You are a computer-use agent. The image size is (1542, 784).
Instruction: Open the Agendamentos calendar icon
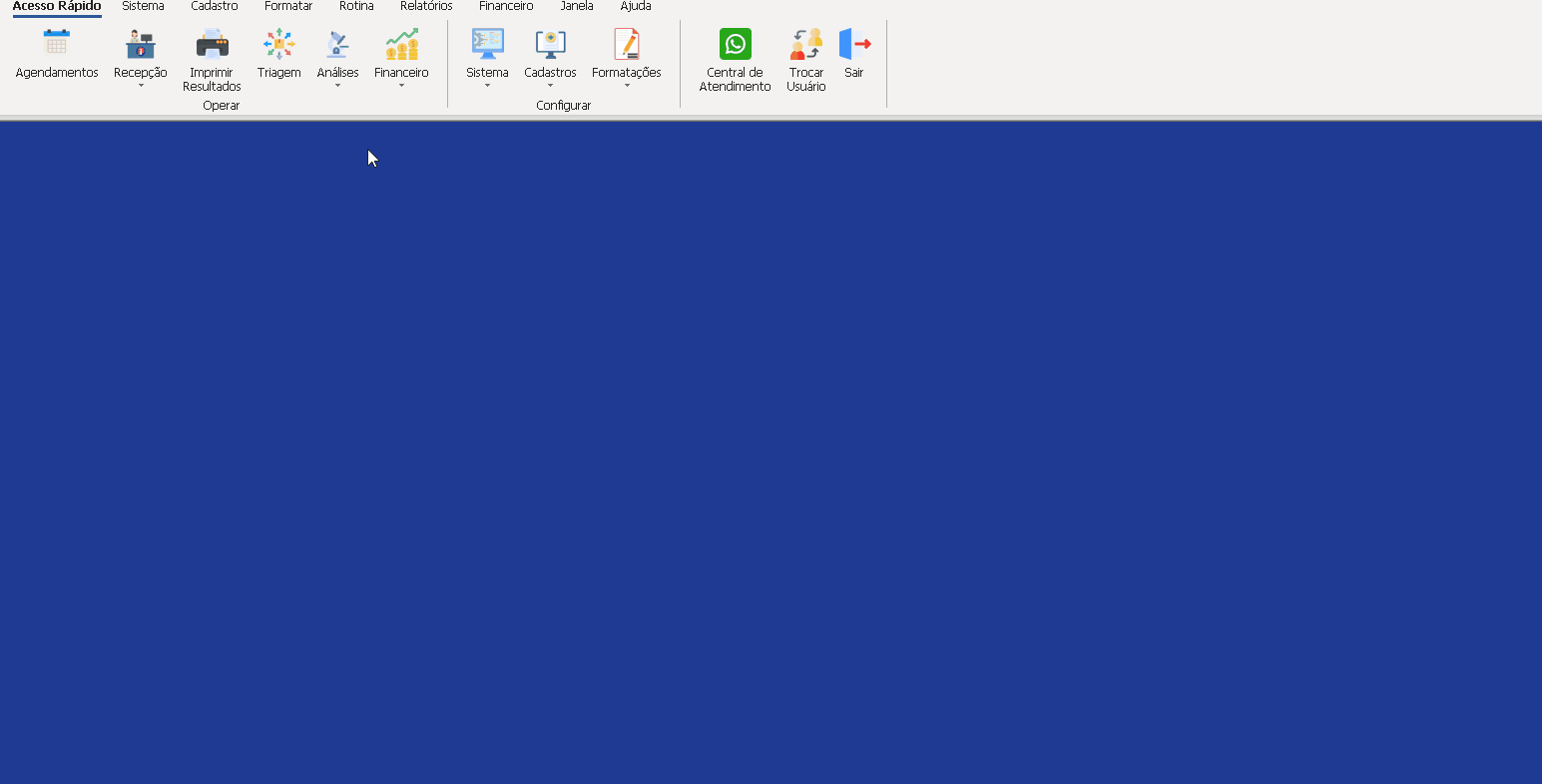57,44
